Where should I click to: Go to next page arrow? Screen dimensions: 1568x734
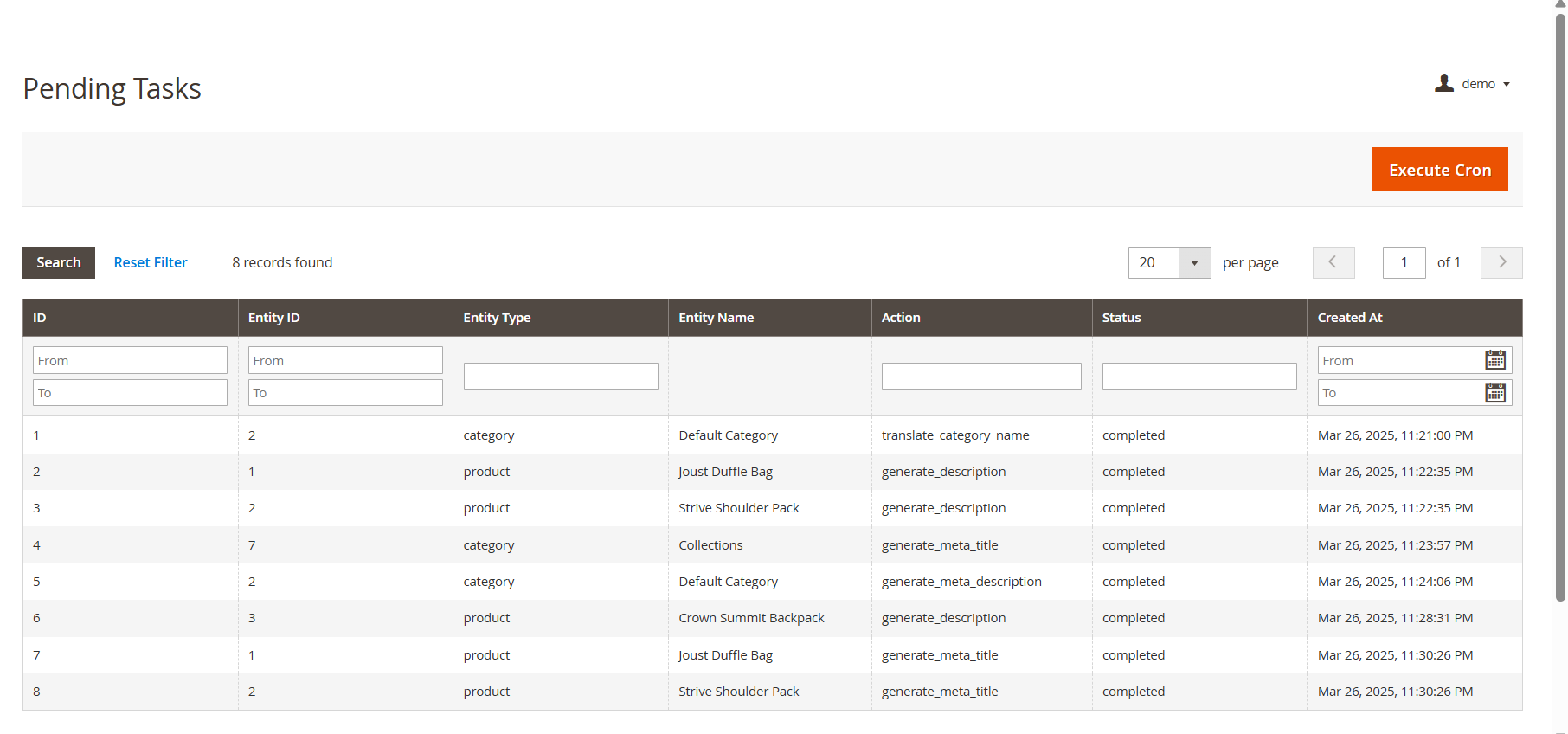pos(1501,262)
